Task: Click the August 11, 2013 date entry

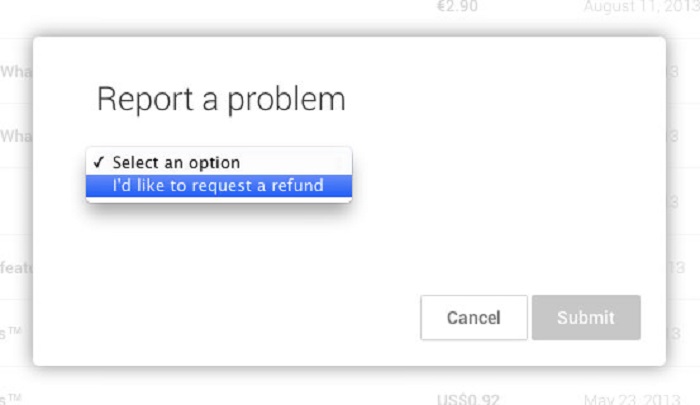Action: [642, 6]
